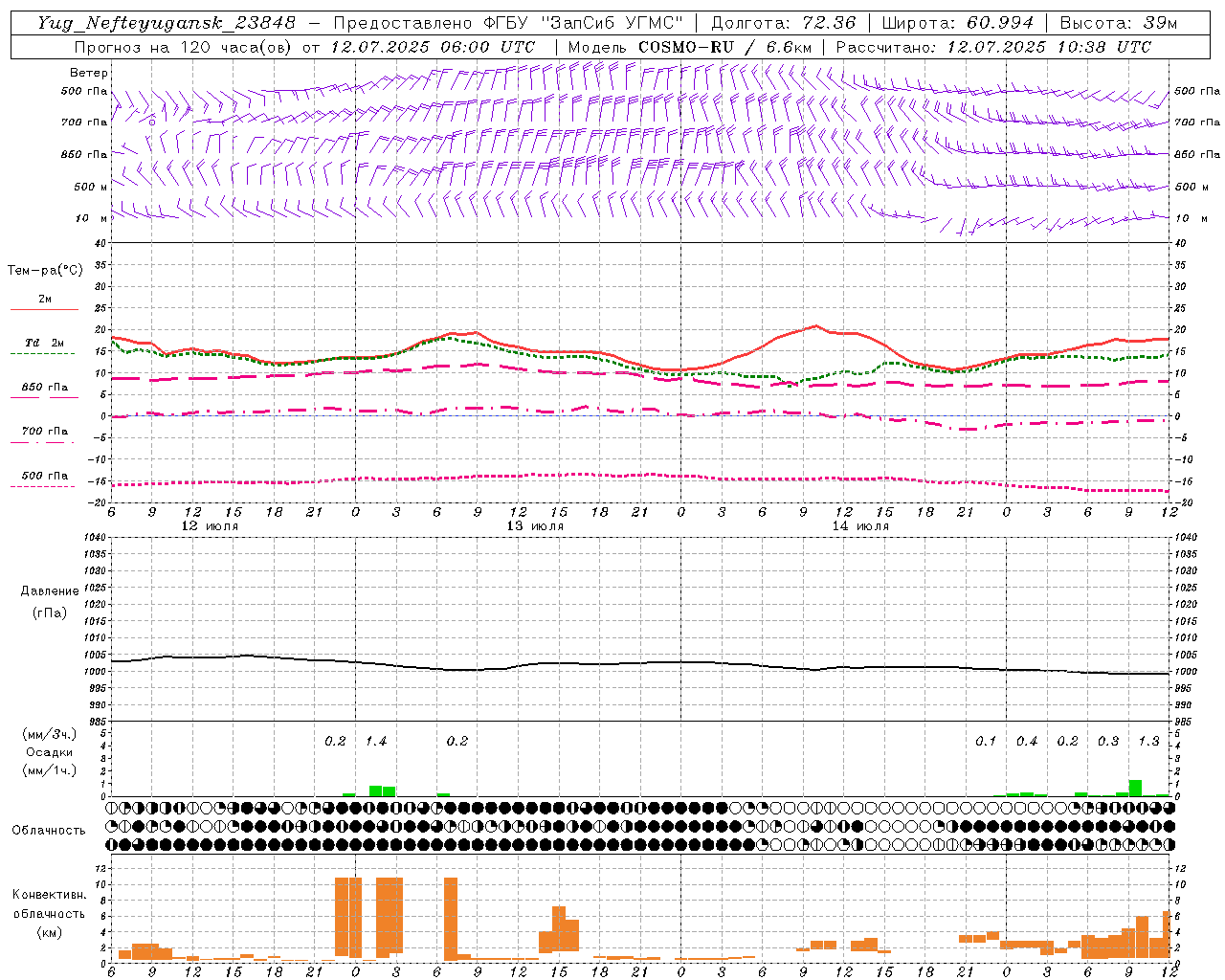Click the 0.1 precipitation amount value
1225x980 pixels.
pyautogui.click(x=986, y=742)
